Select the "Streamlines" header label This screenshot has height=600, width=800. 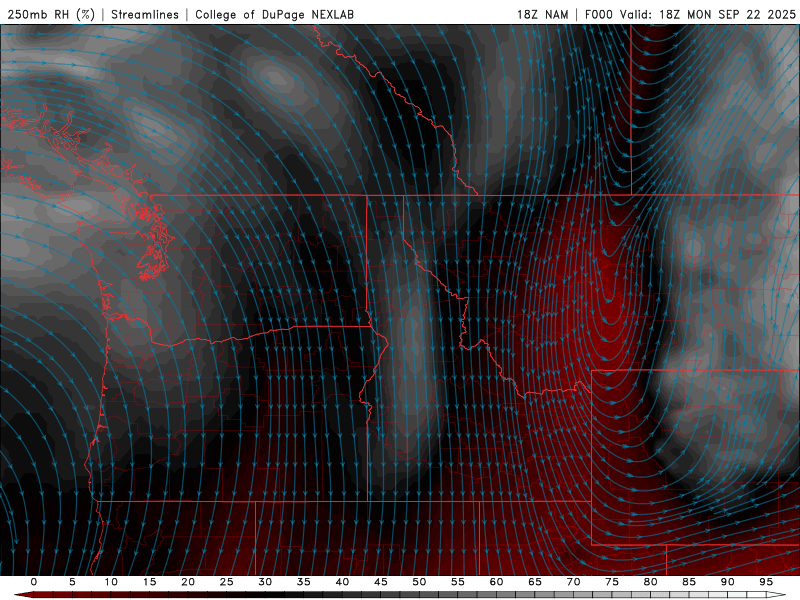tap(145, 14)
